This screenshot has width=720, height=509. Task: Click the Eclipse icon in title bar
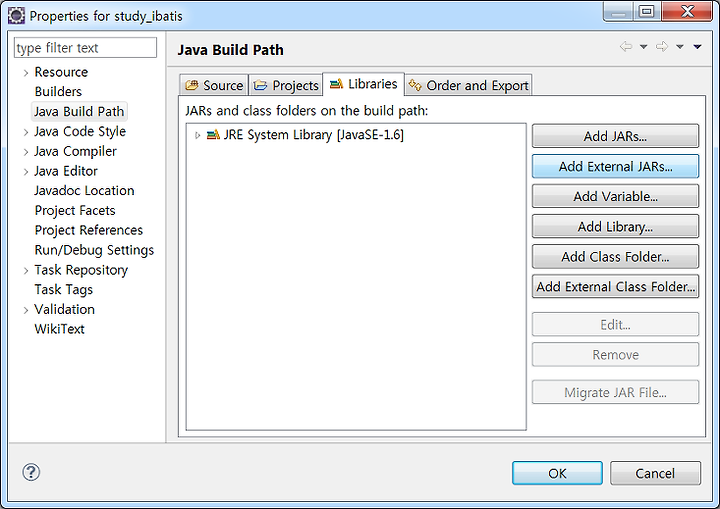click(x=16, y=16)
